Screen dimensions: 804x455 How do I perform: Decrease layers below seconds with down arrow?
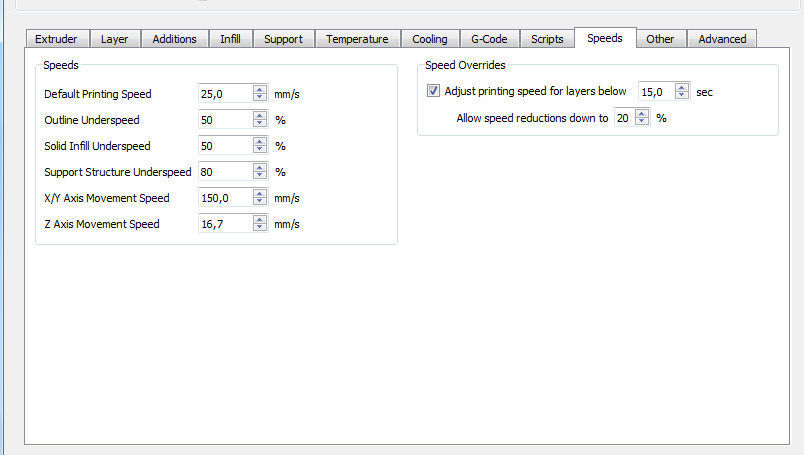coord(682,96)
